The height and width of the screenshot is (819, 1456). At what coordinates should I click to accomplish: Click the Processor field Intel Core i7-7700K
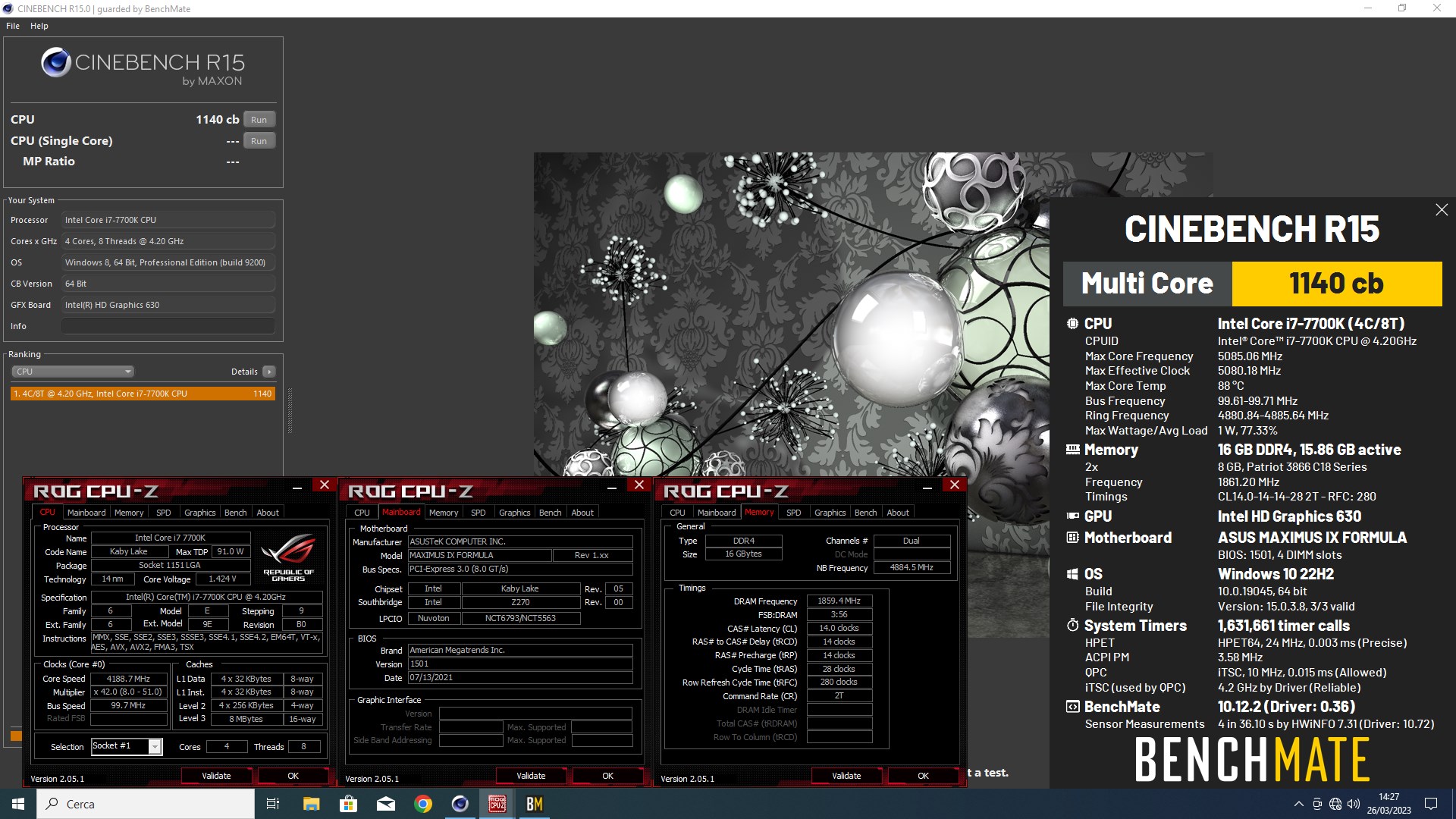(x=168, y=220)
